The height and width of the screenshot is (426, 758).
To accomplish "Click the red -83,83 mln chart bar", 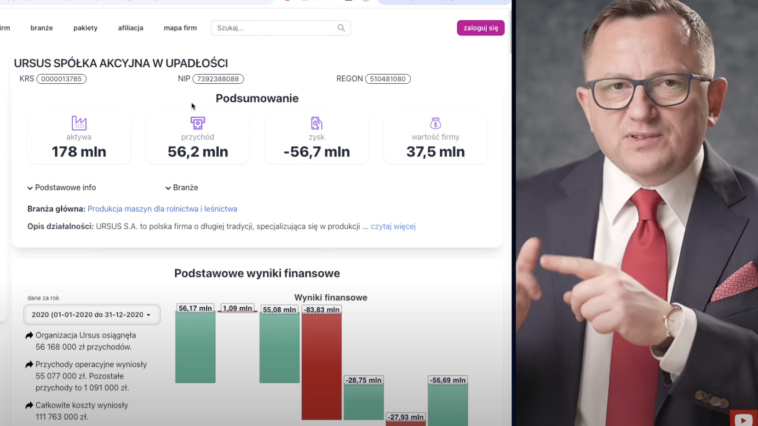I will coord(321,366).
